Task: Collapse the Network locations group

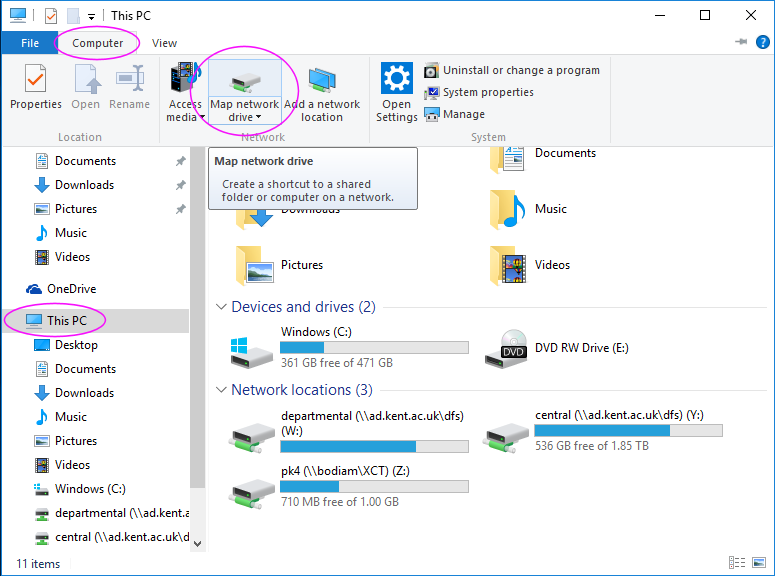Action: pyautogui.click(x=221, y=390)
